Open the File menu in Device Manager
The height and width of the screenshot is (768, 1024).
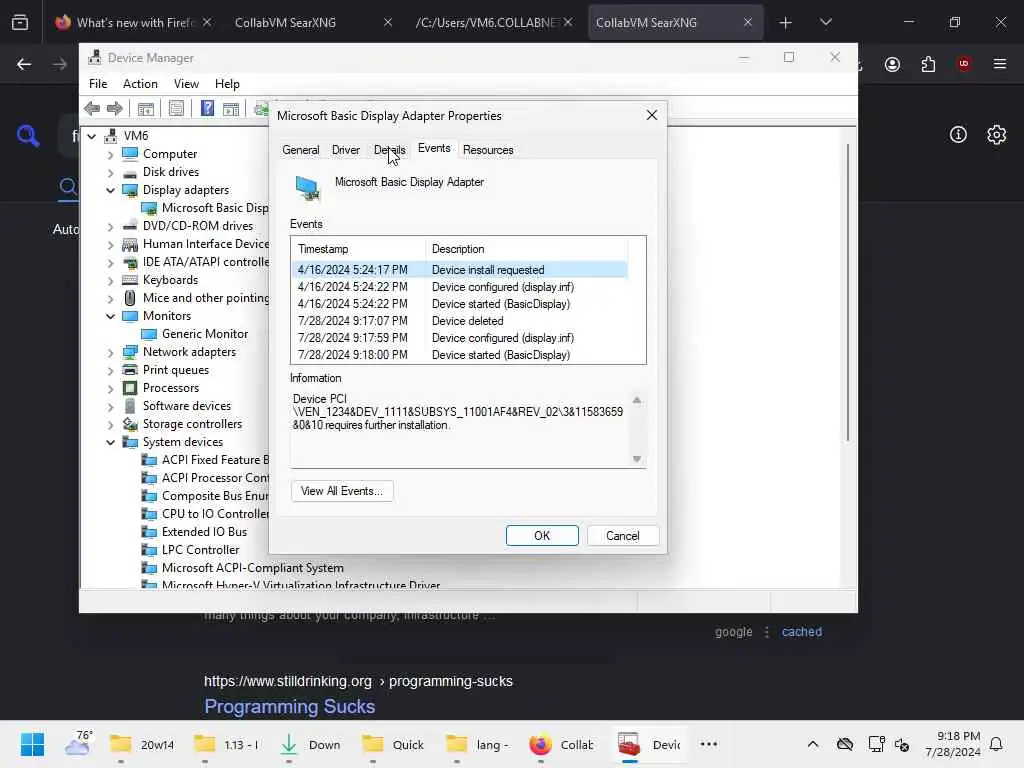click(x=98, y=84)
